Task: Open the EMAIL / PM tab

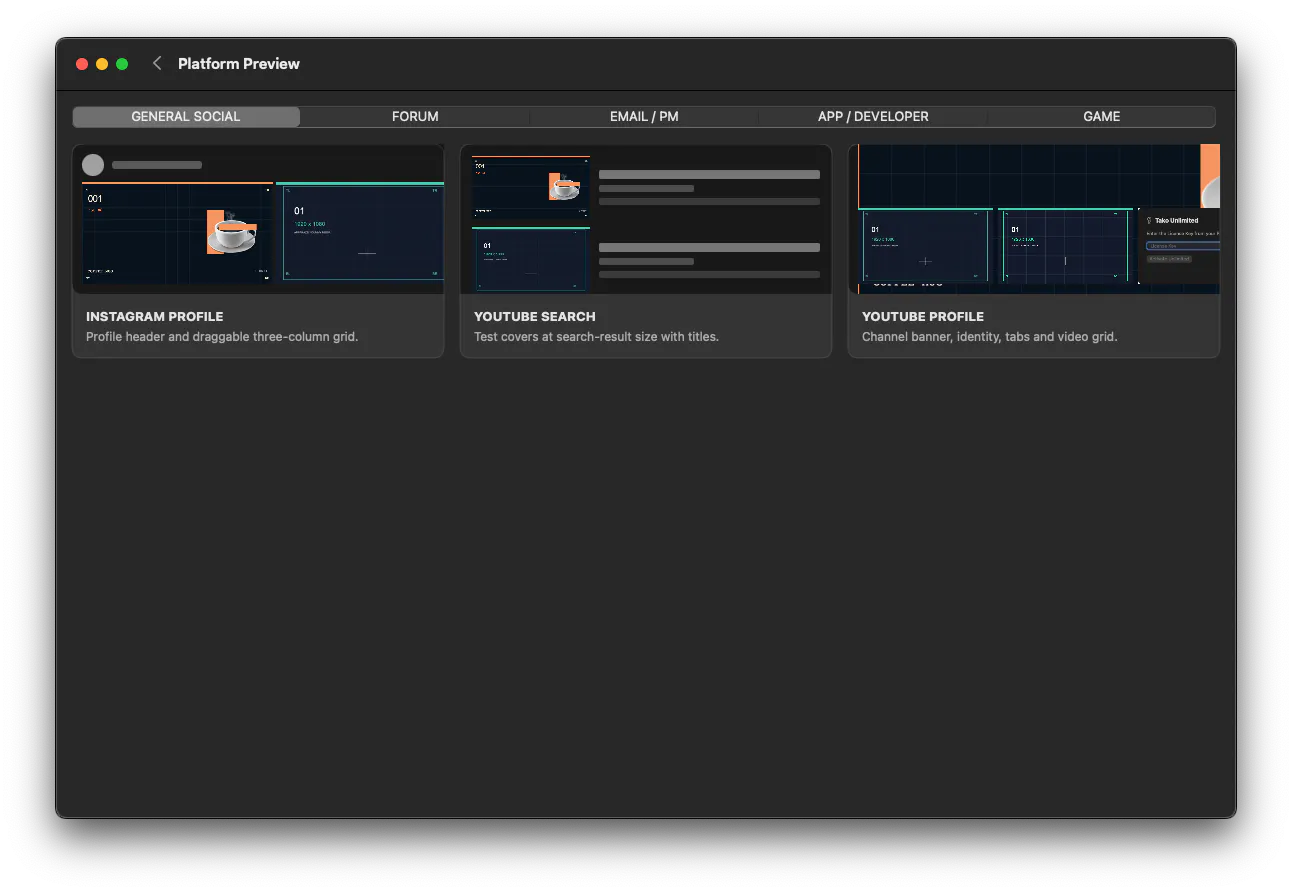Action: (x=644, y=117)
